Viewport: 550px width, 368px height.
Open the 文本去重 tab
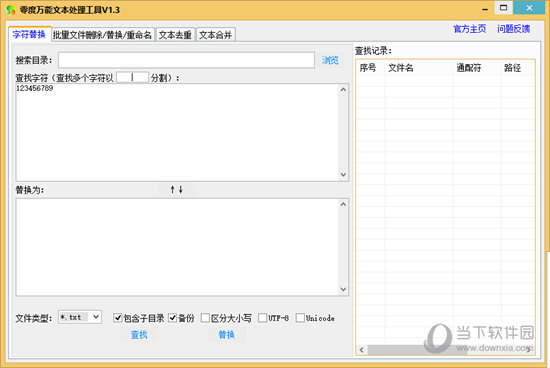tap(175, 35)
